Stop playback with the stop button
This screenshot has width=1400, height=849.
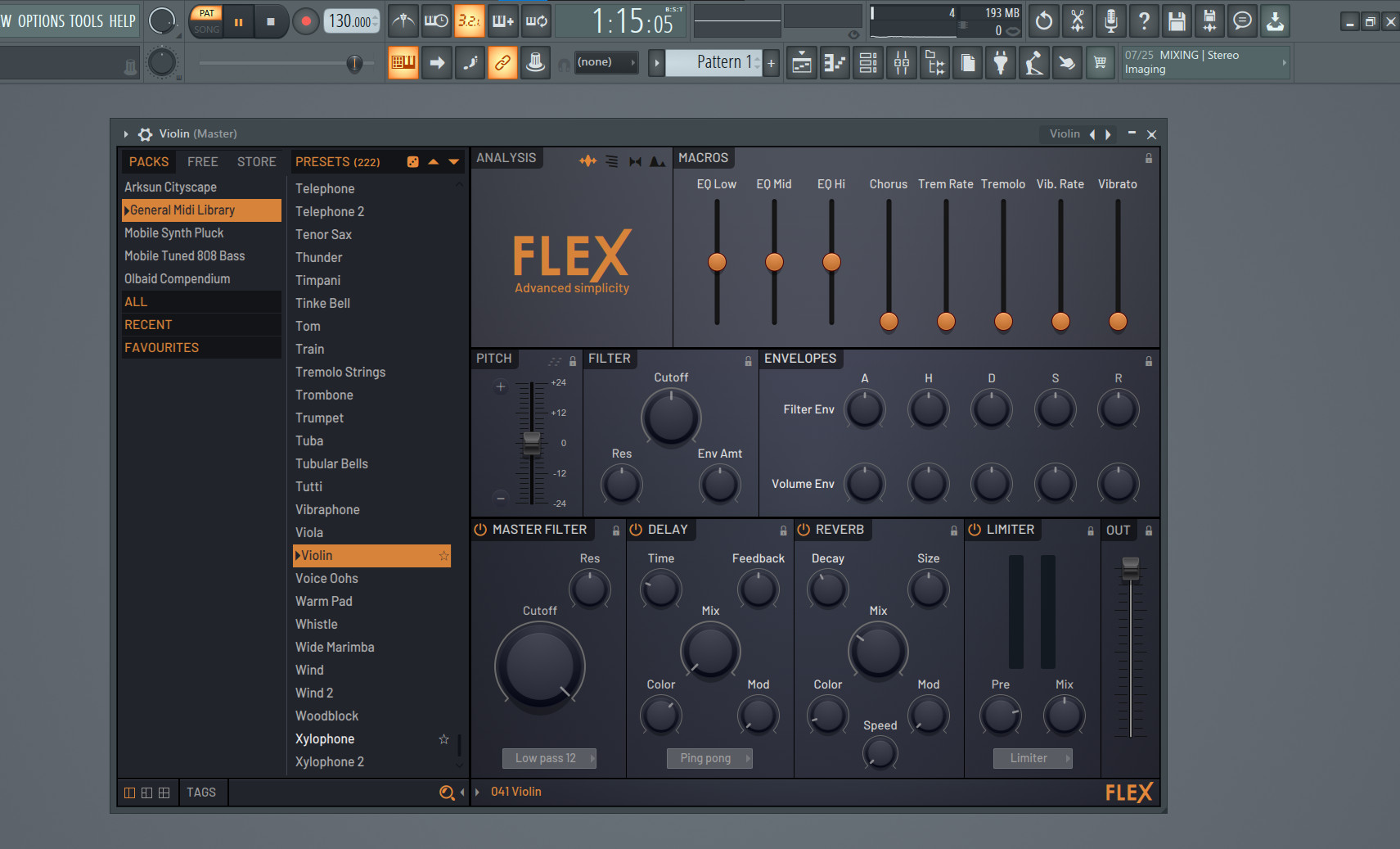tap(271, 22)
